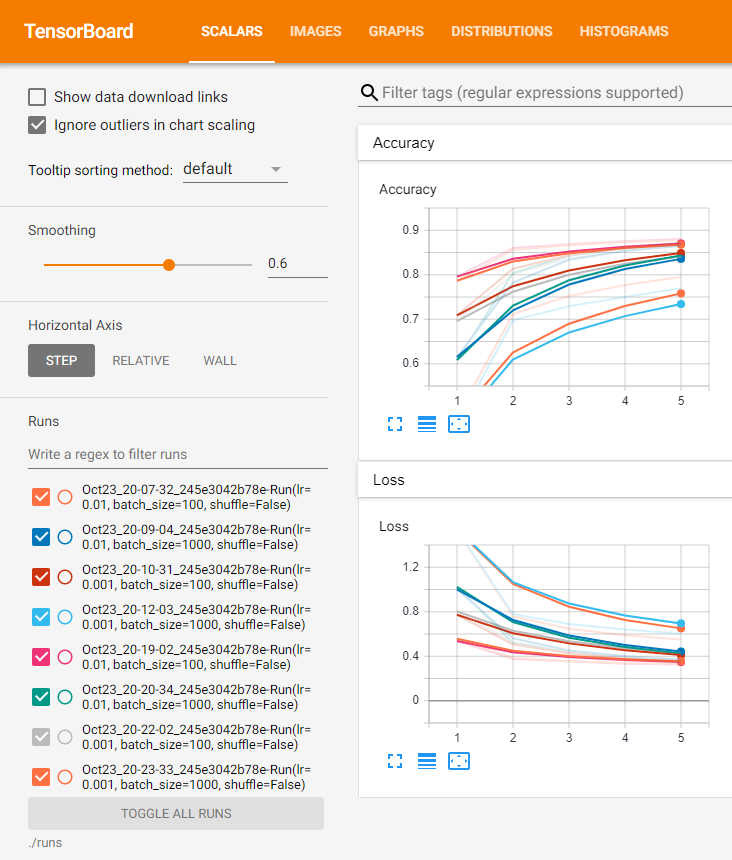
Task: Expand the Loss chart to full width
Action: tap(395, 761)
